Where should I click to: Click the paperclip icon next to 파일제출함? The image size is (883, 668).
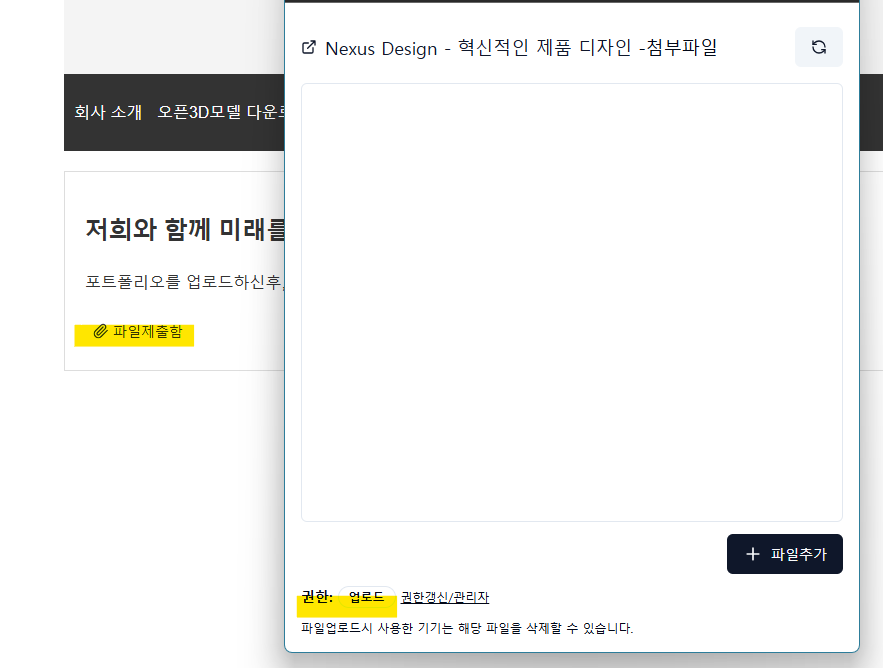pos(100,332)
